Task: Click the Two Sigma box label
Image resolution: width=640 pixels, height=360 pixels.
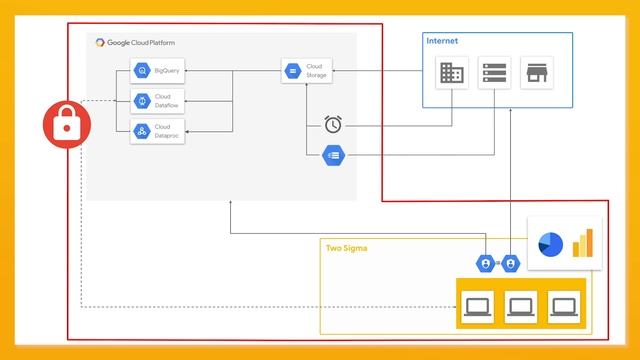Action: 347,248
